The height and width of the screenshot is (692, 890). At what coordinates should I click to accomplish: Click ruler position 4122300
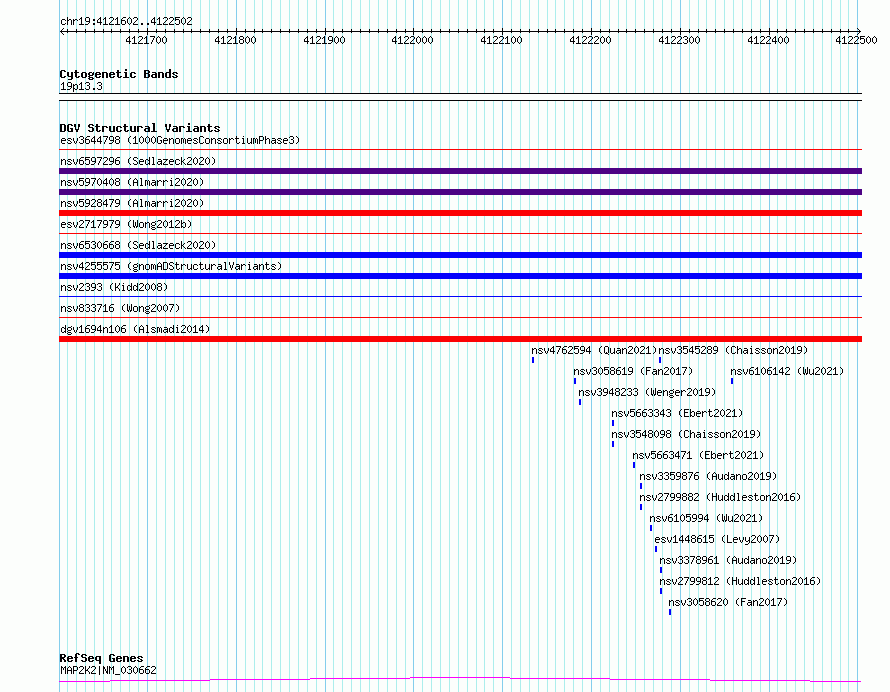pos(679,40)
